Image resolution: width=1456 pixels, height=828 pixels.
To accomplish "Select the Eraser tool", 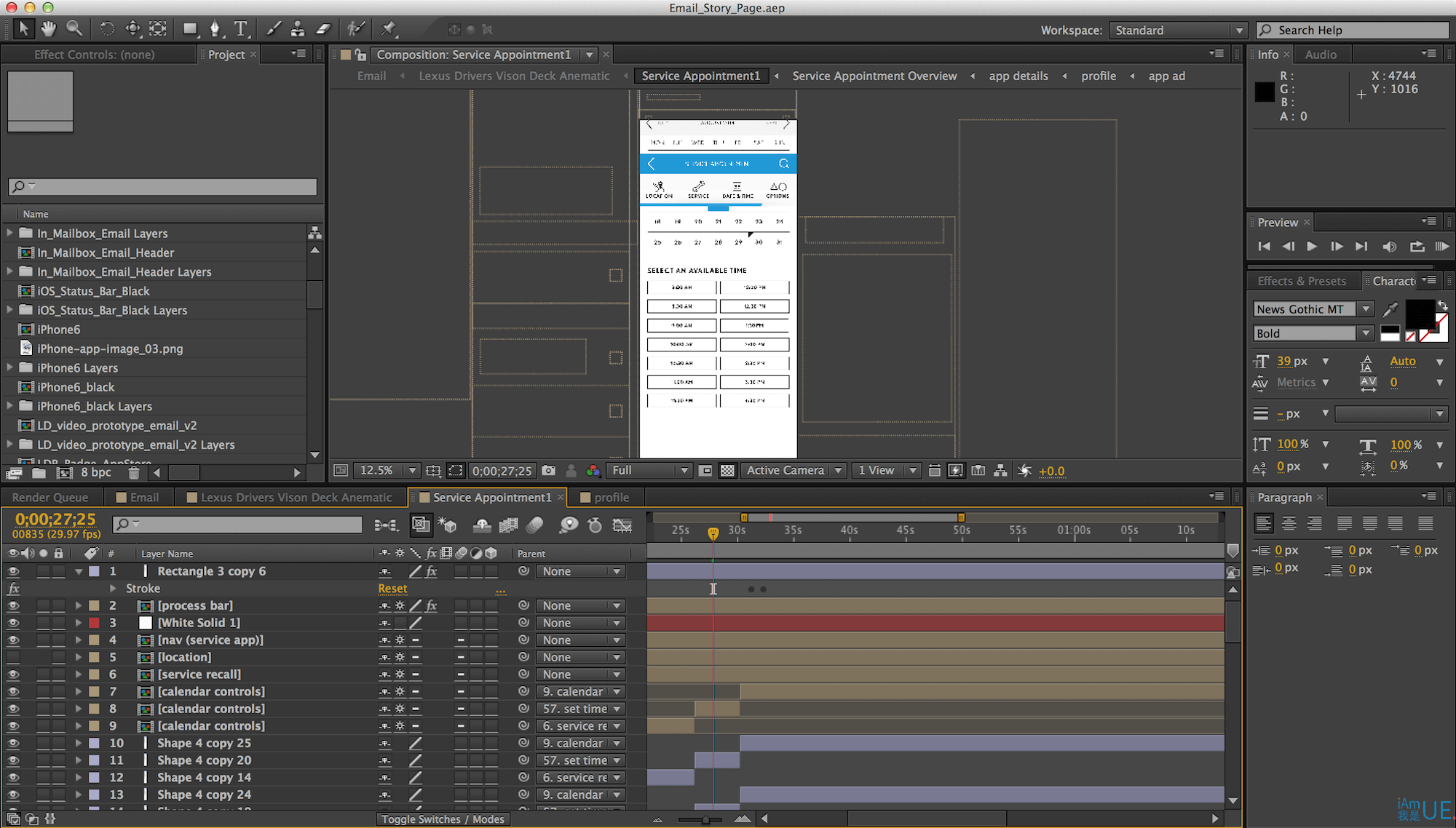I will [x=324, y=29].
